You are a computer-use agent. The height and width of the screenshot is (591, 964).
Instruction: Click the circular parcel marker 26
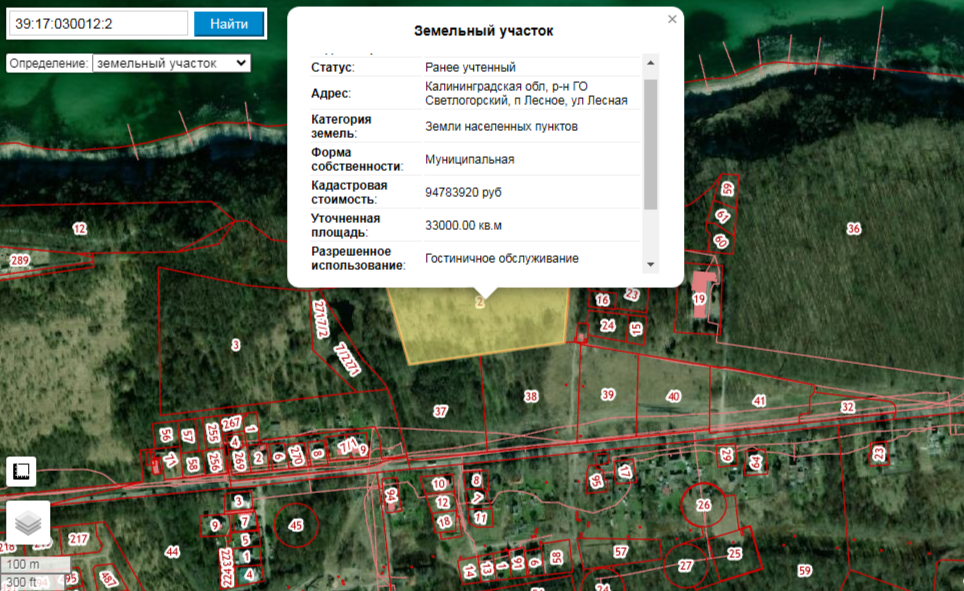pyautogui.click(x=704, y=506)
